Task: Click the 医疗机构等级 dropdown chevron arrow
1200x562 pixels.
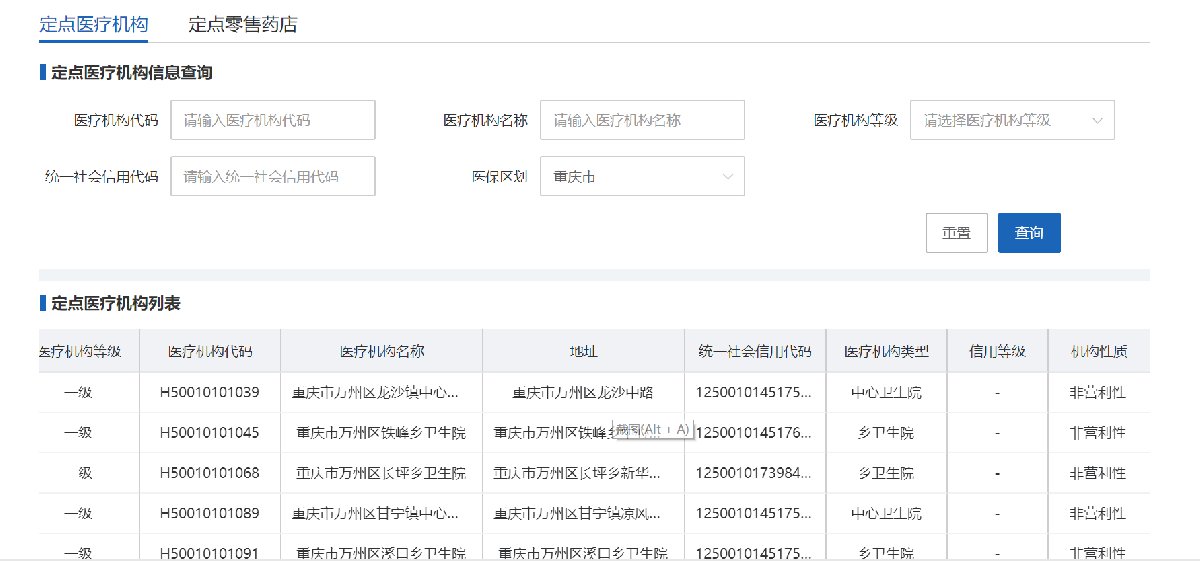Action: pyautogui.click(x=1097, y=120)
